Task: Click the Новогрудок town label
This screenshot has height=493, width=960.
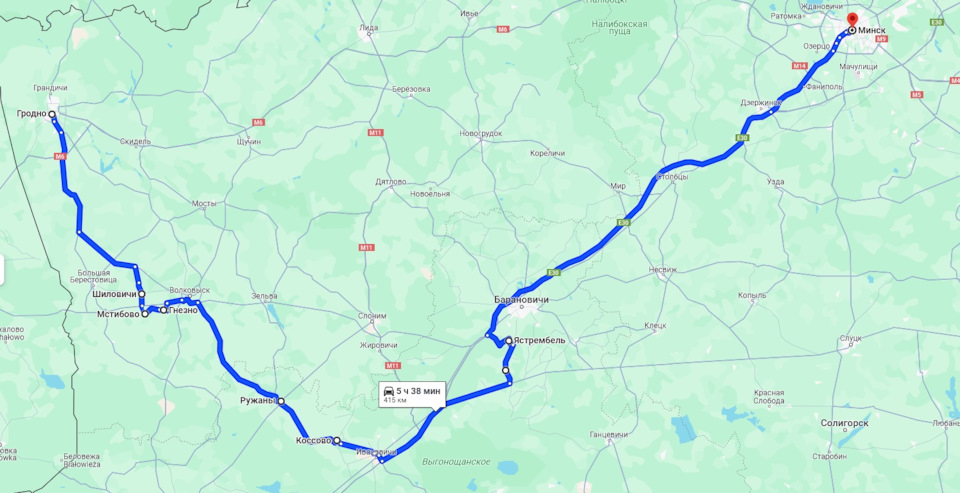Action: [481, 133]
